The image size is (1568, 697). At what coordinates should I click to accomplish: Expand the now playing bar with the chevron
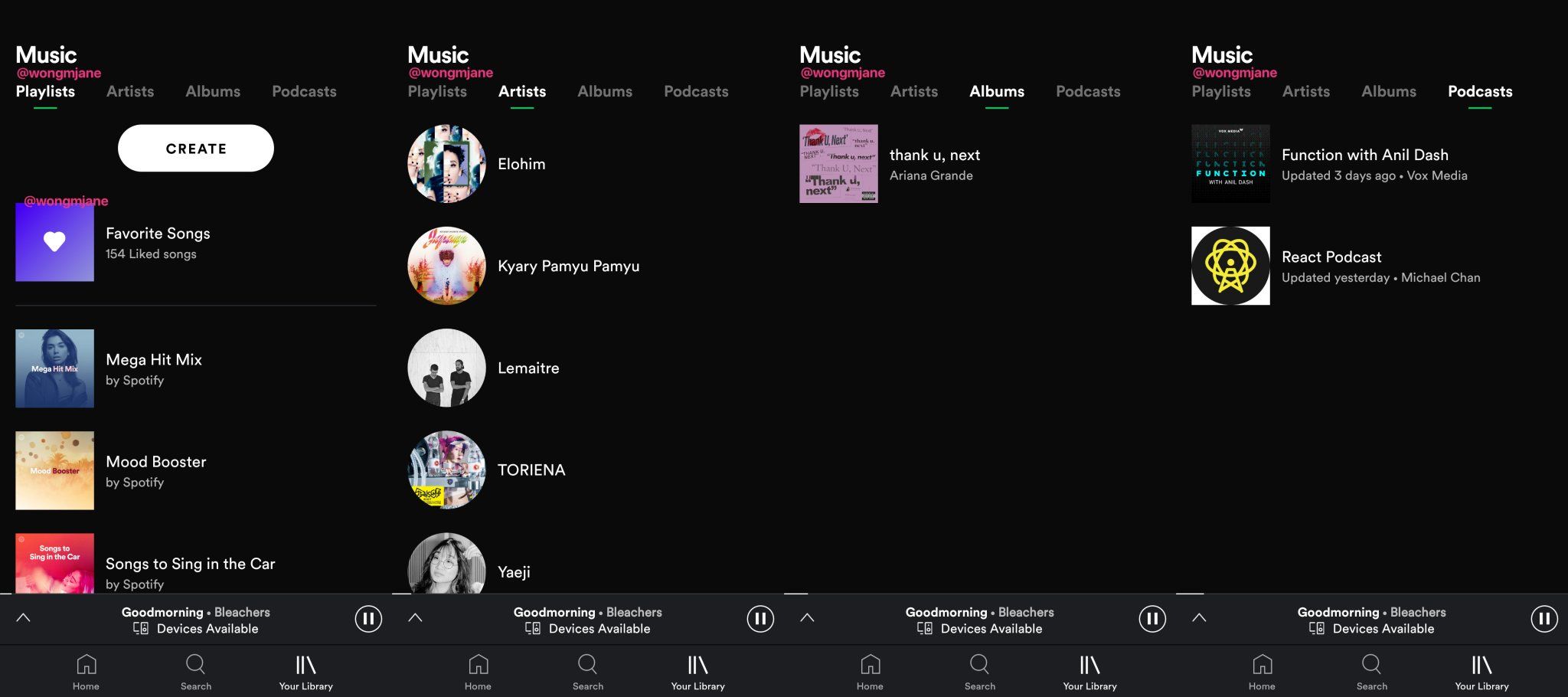click(24, 618)
